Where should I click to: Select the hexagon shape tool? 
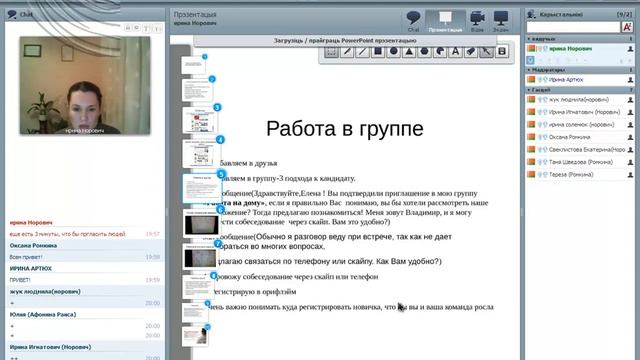(424, 52)
